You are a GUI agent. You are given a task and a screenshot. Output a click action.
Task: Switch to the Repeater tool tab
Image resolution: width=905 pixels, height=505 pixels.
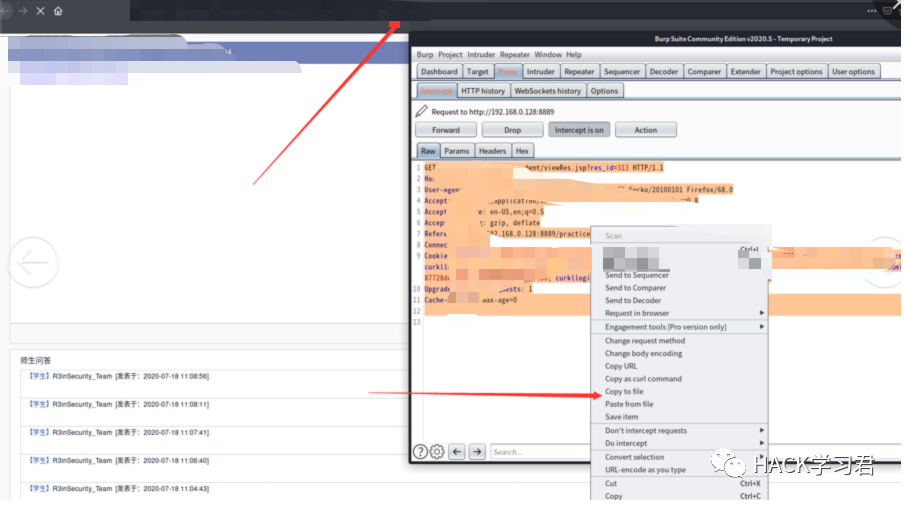point(579,72)
